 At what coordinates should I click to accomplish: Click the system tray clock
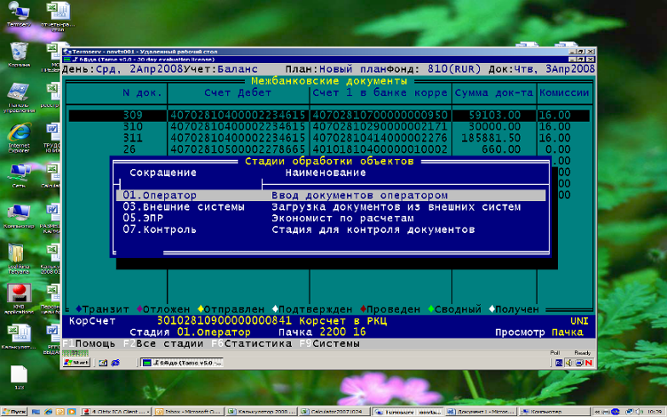click(656, 412)
